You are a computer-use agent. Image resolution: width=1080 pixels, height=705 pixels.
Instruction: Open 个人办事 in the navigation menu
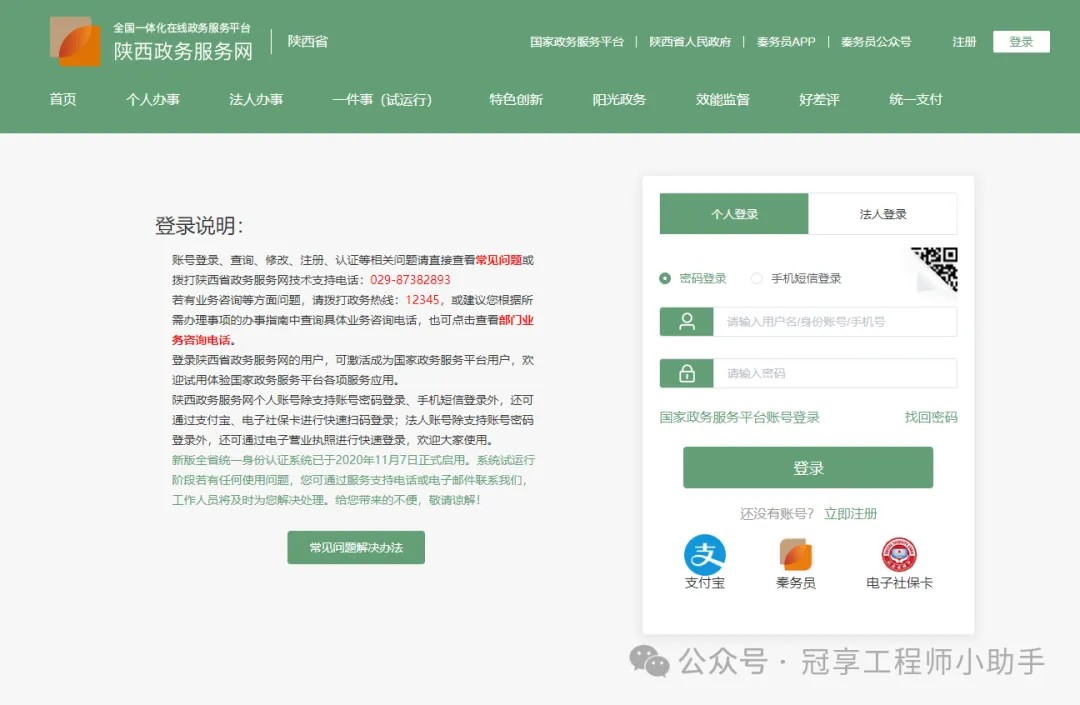click(153, 100)
